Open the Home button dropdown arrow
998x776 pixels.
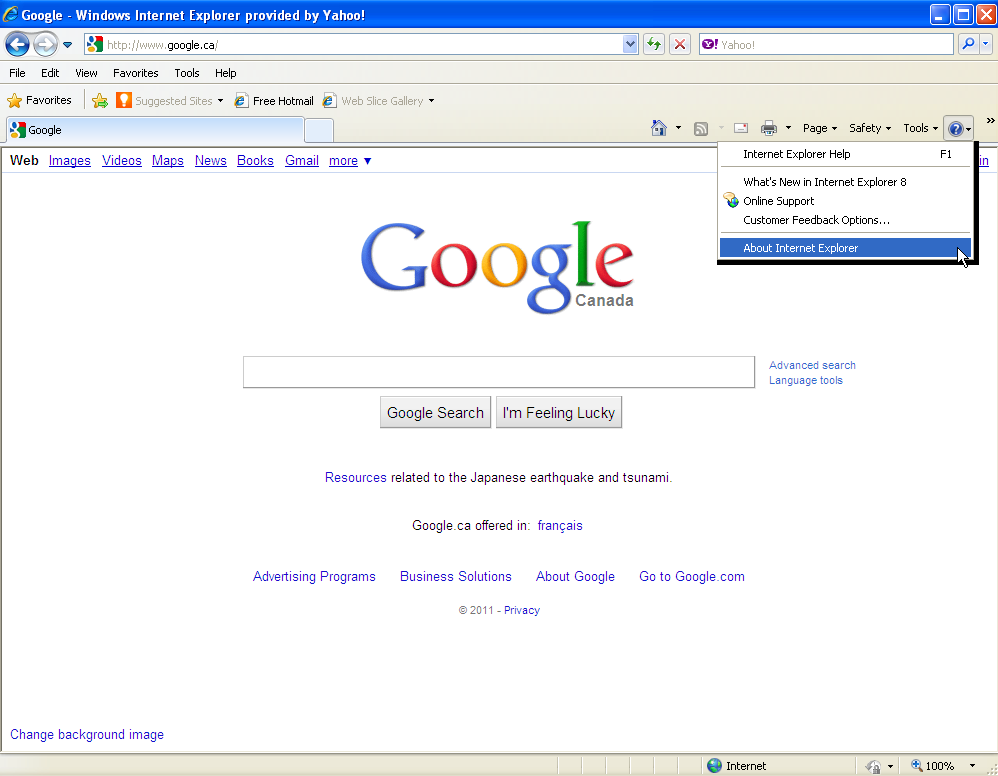coord(678,128)
